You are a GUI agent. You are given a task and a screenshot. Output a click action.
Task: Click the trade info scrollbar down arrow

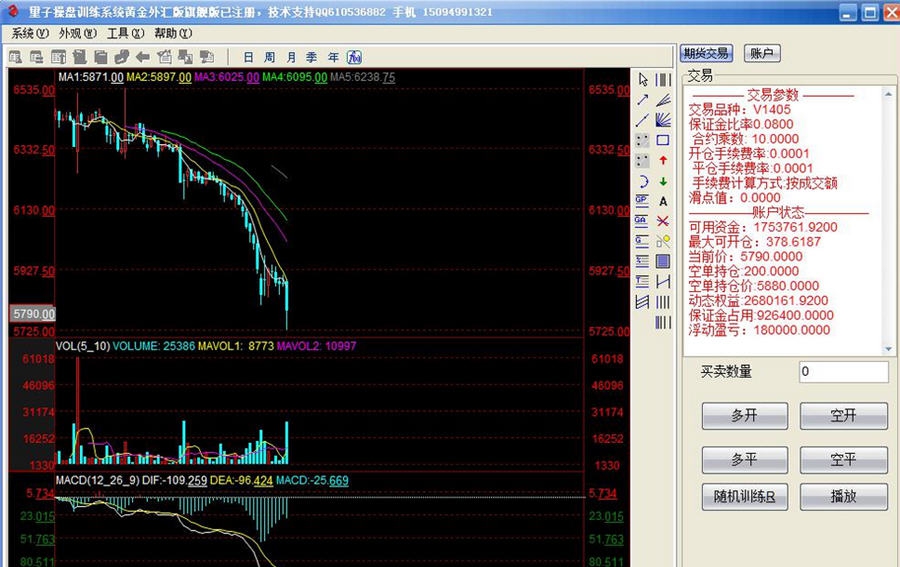point(889,348)
